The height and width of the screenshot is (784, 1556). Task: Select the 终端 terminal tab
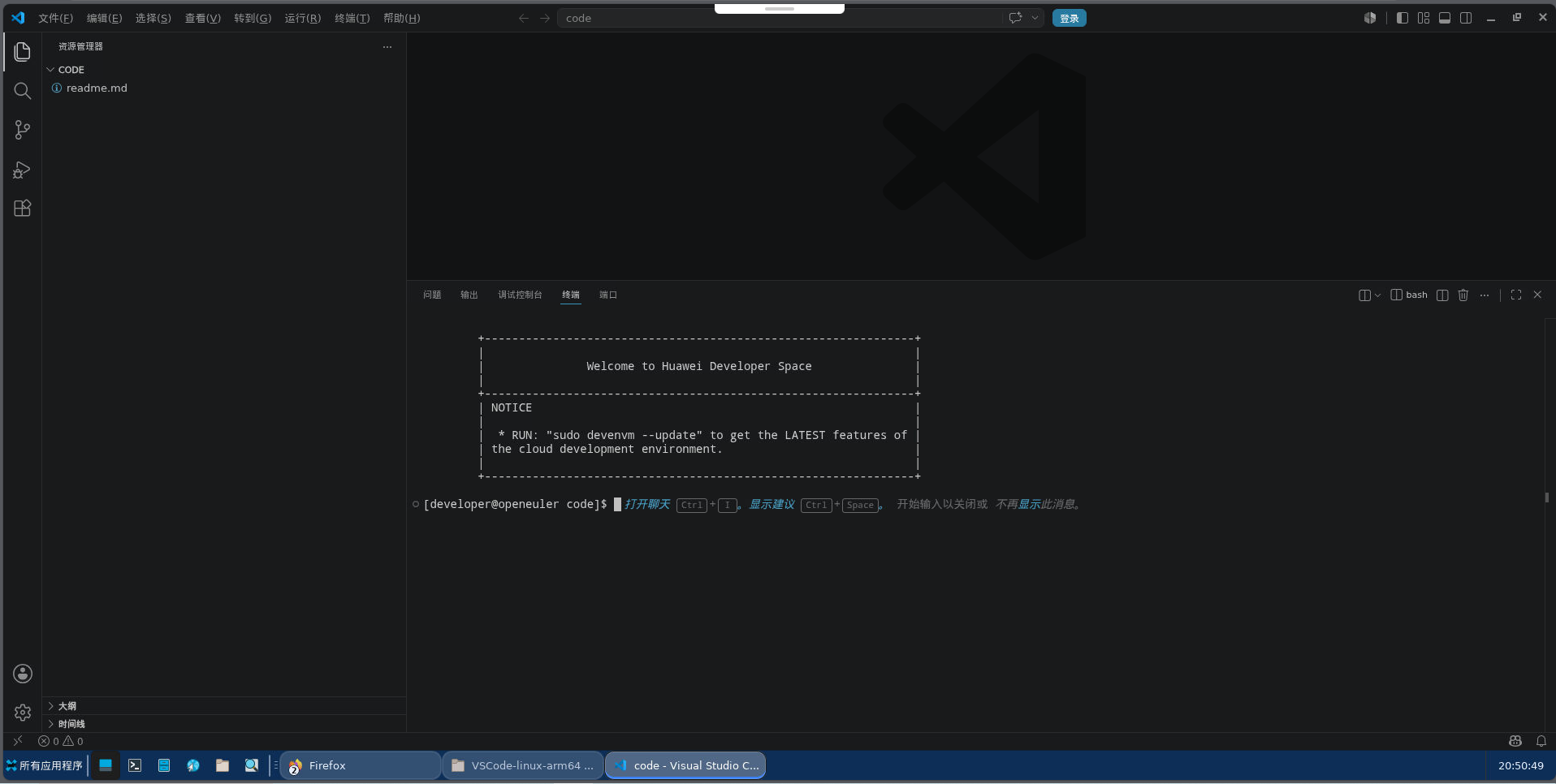pyautogui.click(x=571, y=295)
